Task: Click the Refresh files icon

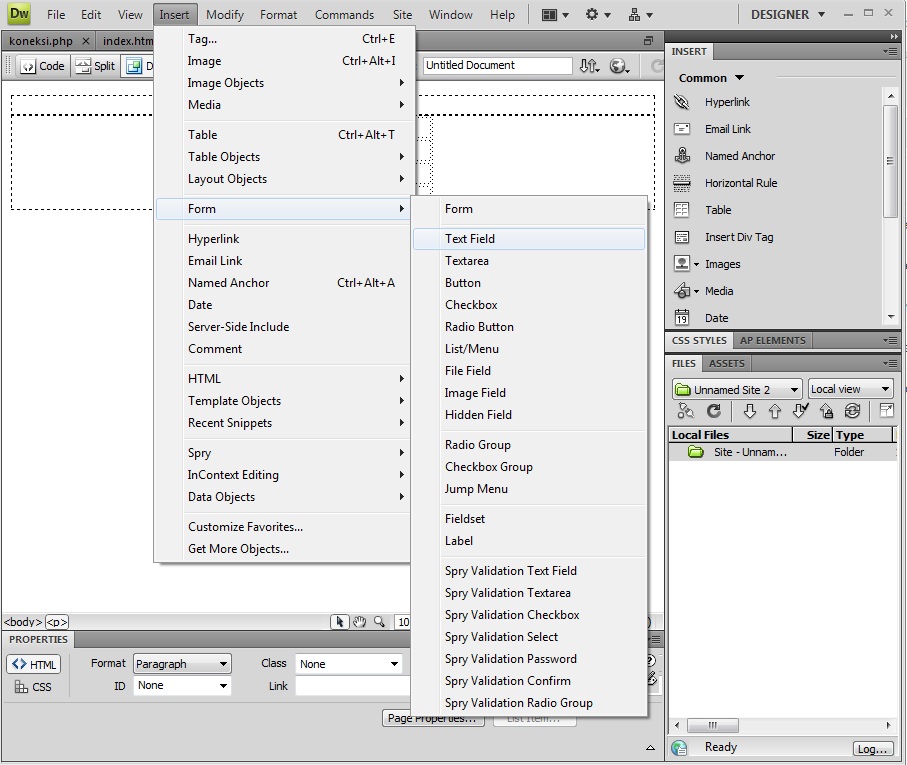Action: (x=714, y=411)
